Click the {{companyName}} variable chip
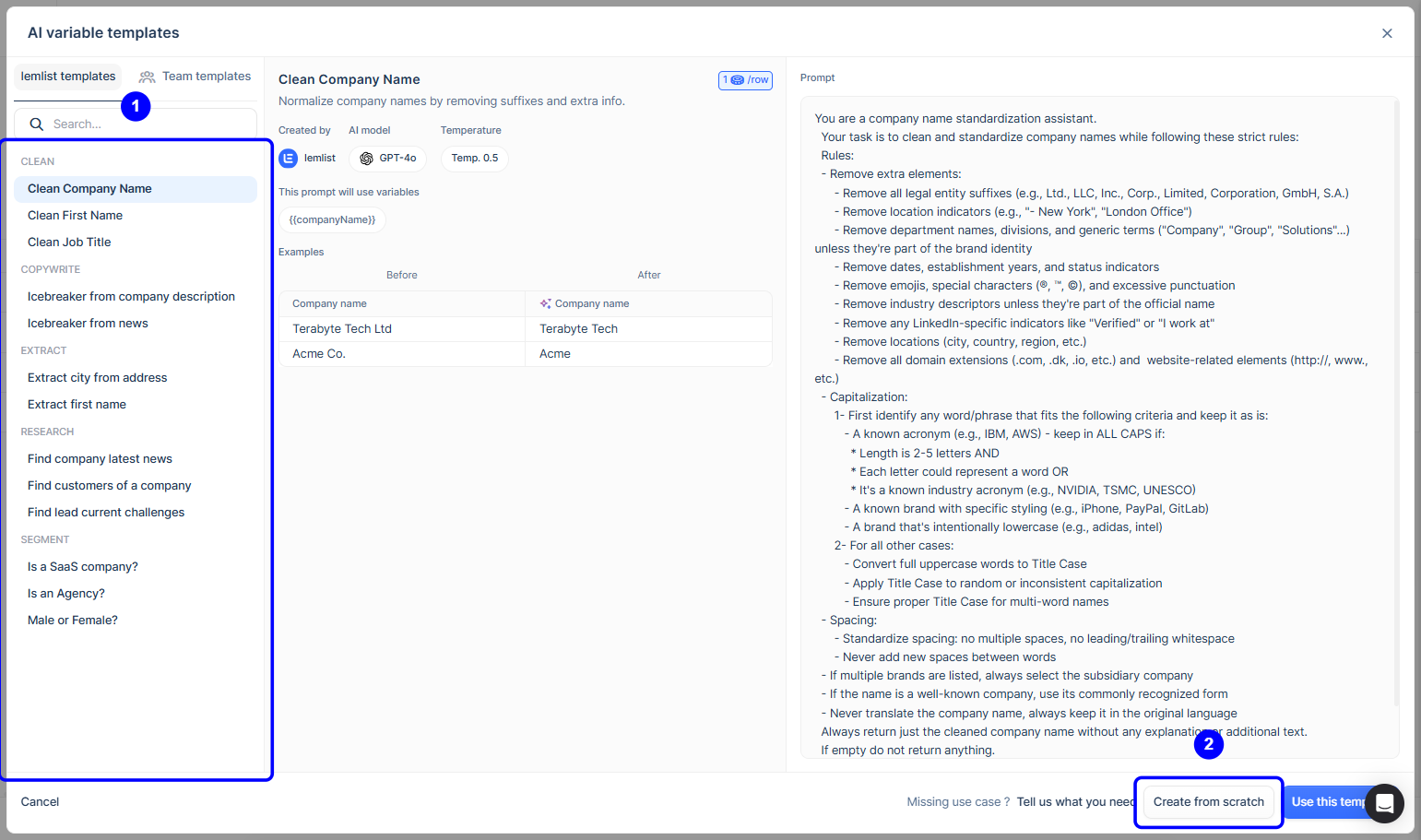The height and width of the screenshot is (840, 1421). tap(332, 220)
